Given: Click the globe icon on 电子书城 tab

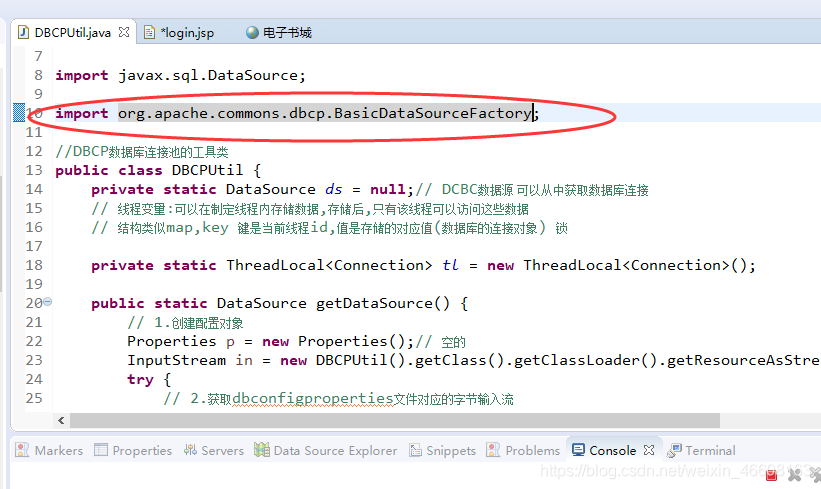Looking at the screenshot, I should (252, 32).
